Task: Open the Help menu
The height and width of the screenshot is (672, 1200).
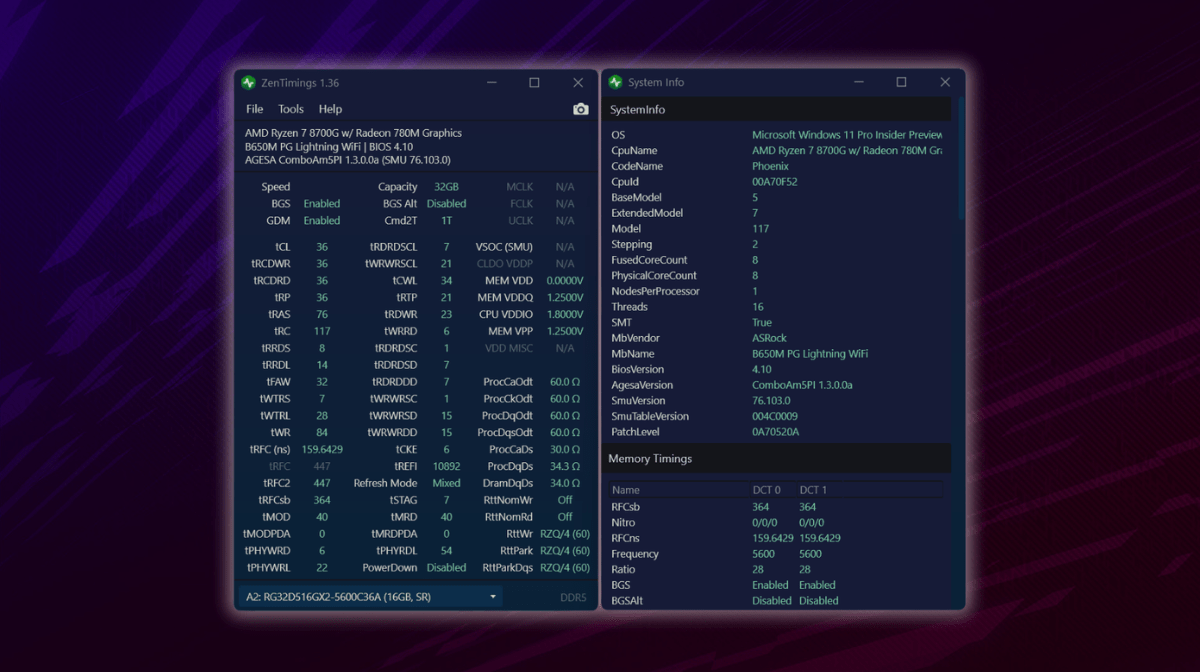Action: (330, 109)
